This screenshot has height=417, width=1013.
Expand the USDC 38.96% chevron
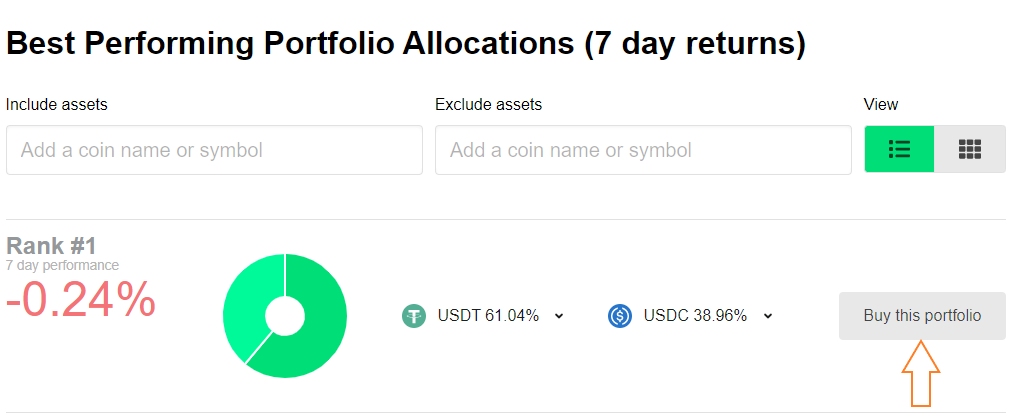768,316
